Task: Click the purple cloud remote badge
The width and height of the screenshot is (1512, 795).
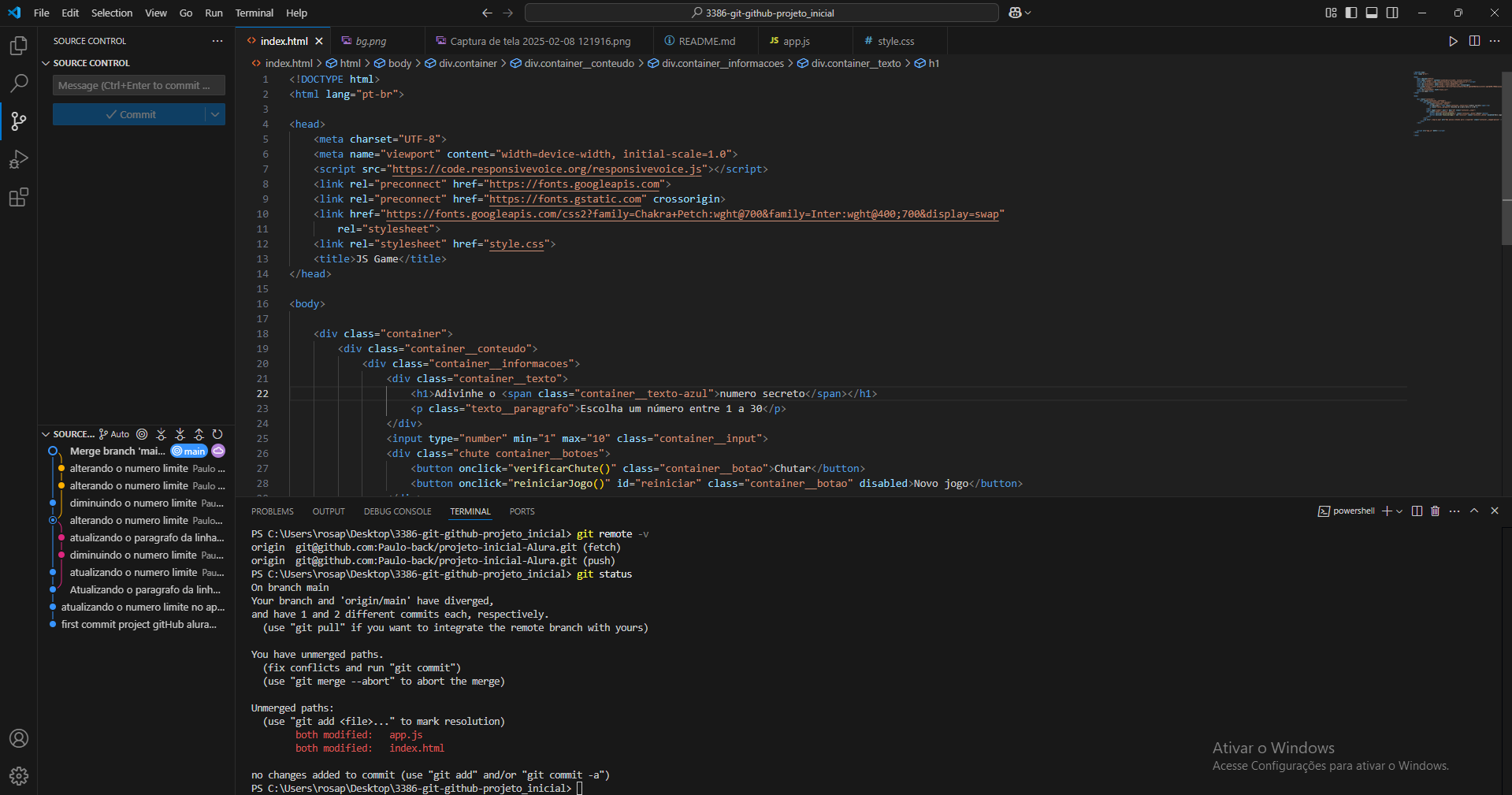Action: coord(218,451)
